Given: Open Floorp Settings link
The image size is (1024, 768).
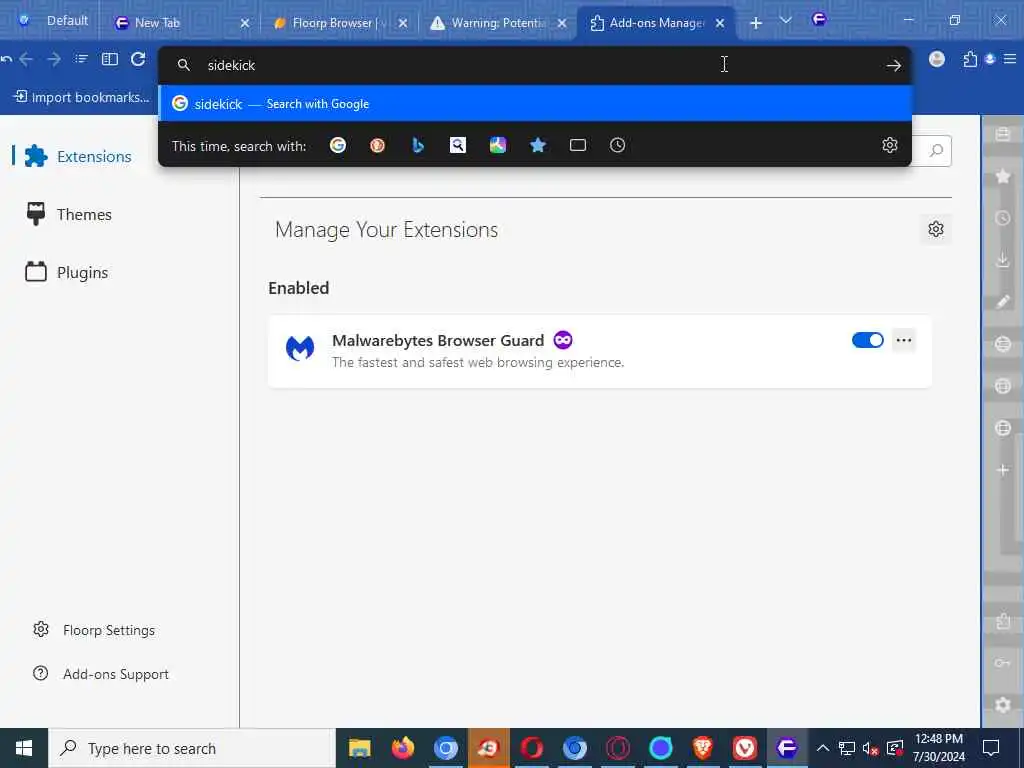Looking at the screenshot, I should [x=94, y=630].
